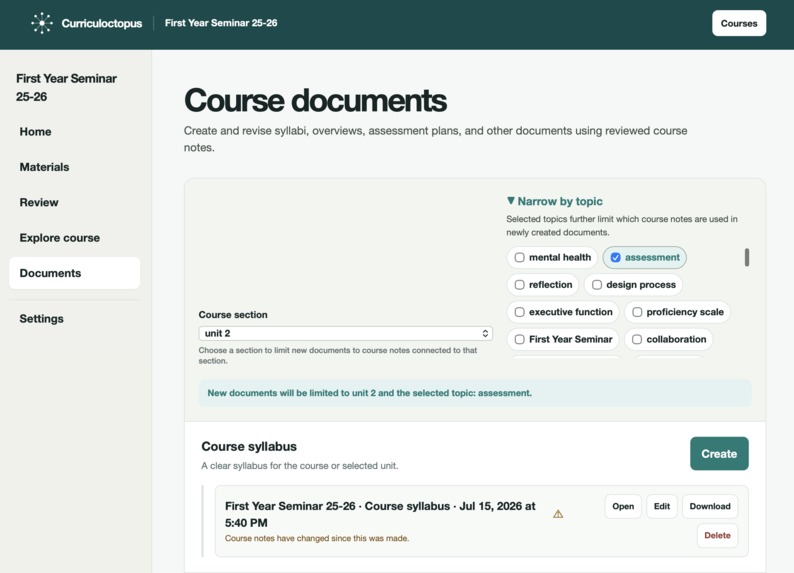Viewport: 794px width, 573px height.
Task: Collapse the Narrow by topic triangle
Action: (x=510, y=201)
